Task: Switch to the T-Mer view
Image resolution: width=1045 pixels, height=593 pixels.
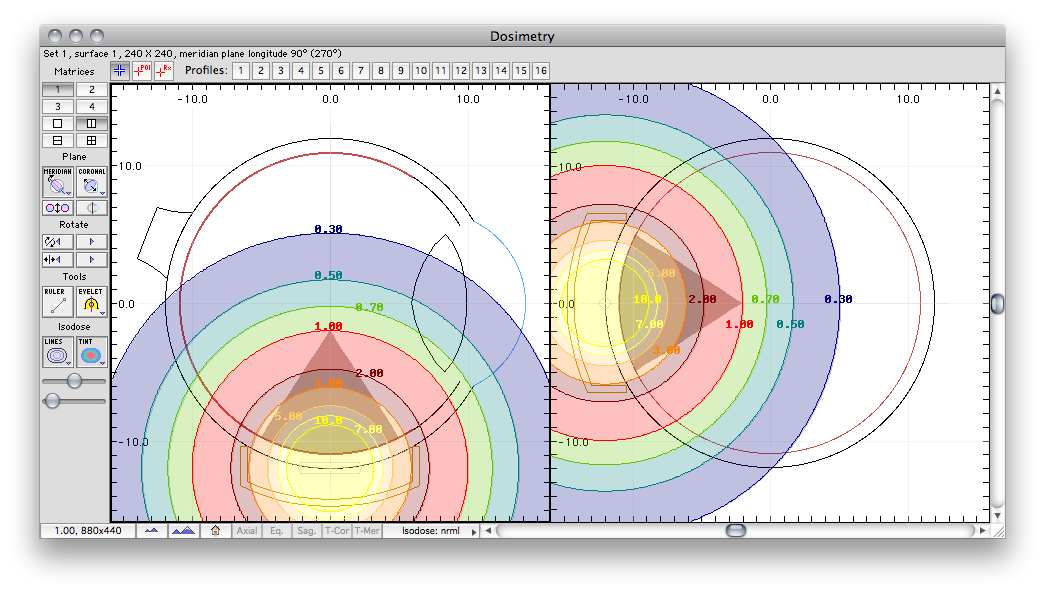Action: point(367,531)
